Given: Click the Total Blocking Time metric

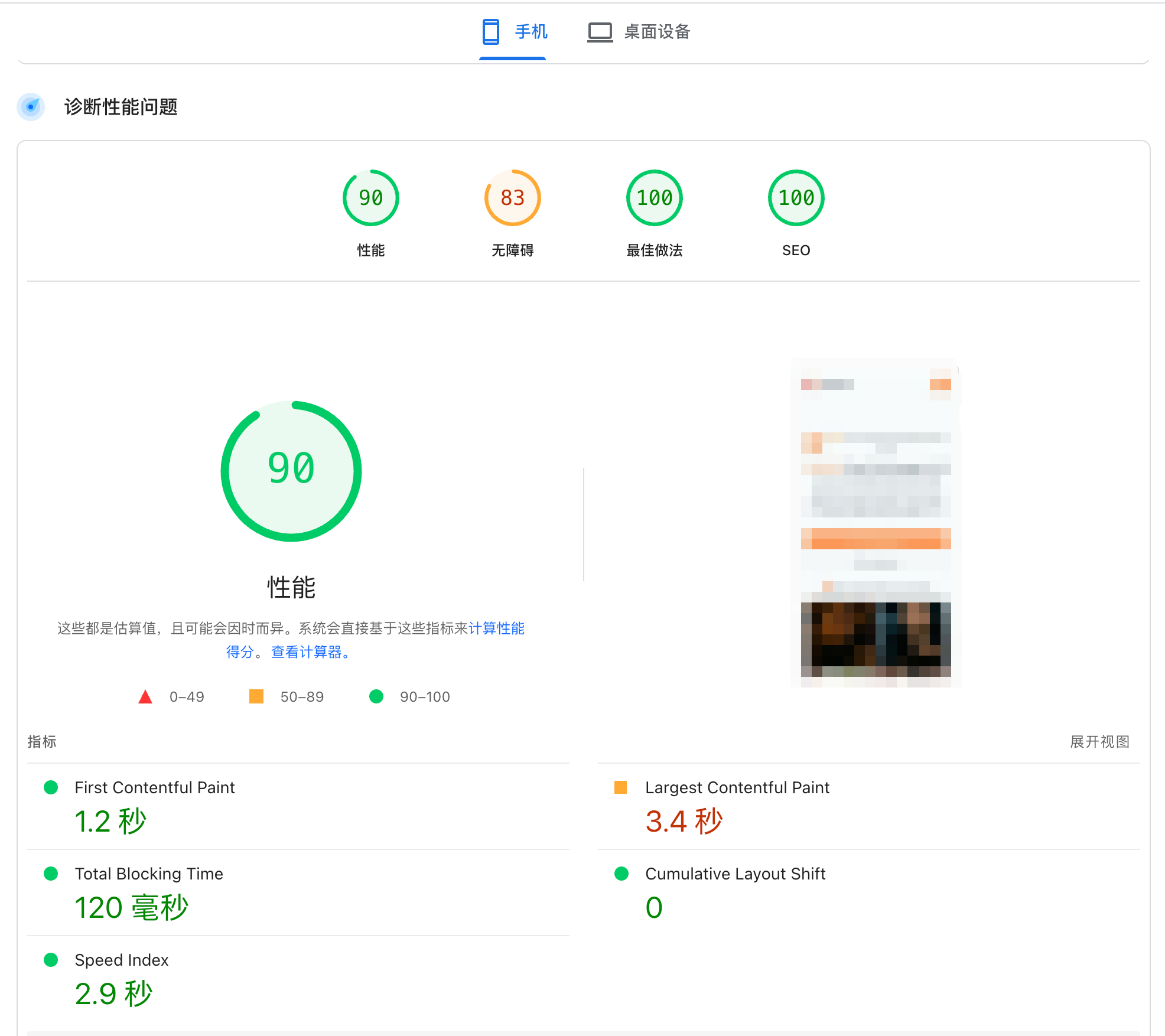Looking at the screenshot, I should [x=149, y=874].
